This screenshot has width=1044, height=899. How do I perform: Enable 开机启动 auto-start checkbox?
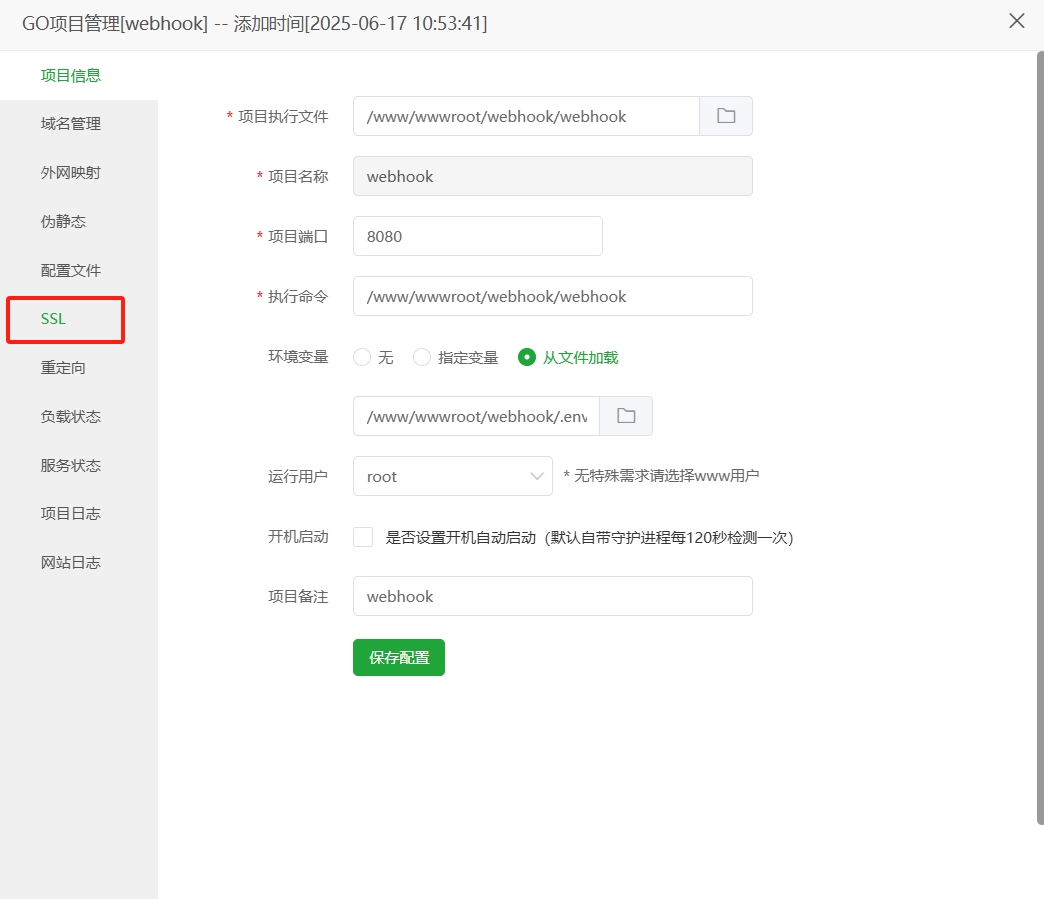363,536
